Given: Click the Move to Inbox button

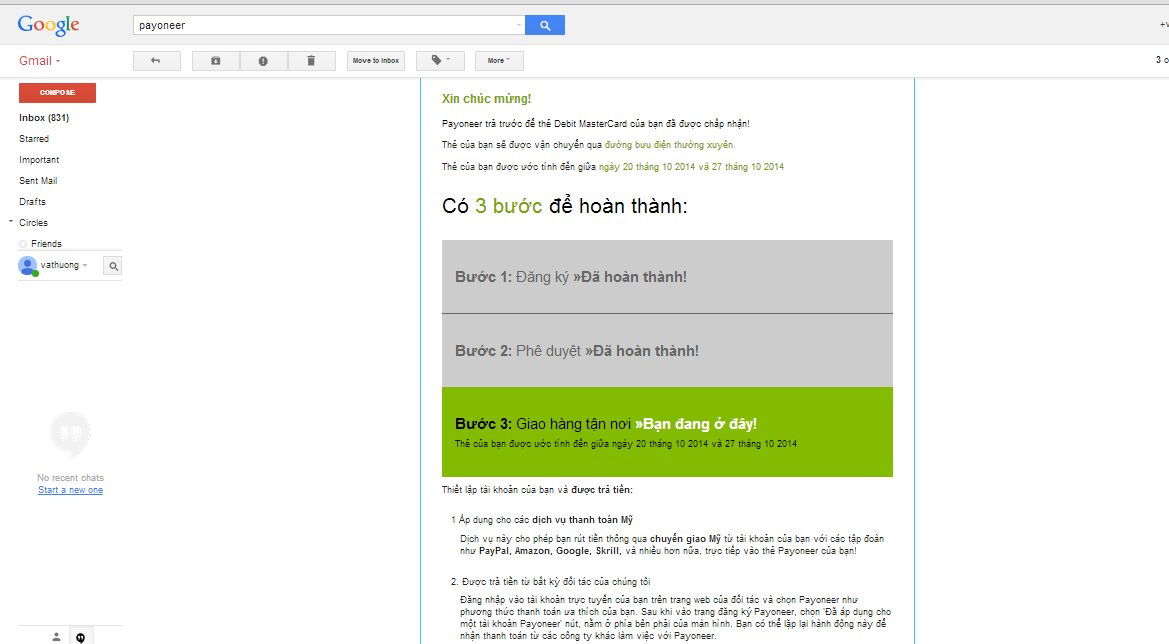Looking at the screenshot, I should click(x=376, y=60).
